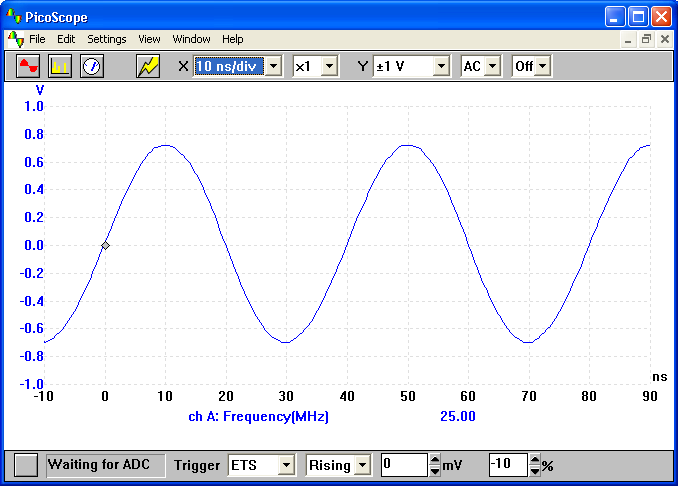Decrease the trigger threshold mV value
The width and height of the screenshot is (678, 486).
click(435, 470)
